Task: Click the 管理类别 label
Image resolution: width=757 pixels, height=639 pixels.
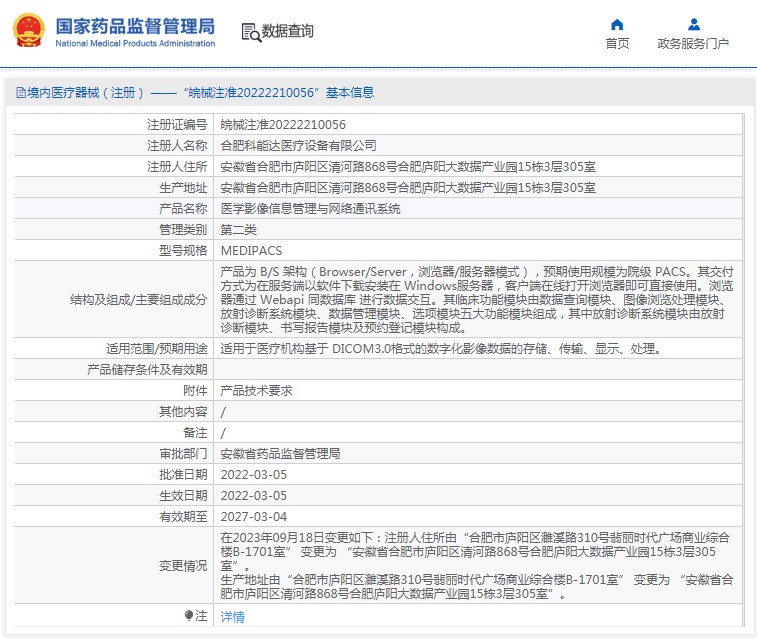Action: click(x=183, y=229)
